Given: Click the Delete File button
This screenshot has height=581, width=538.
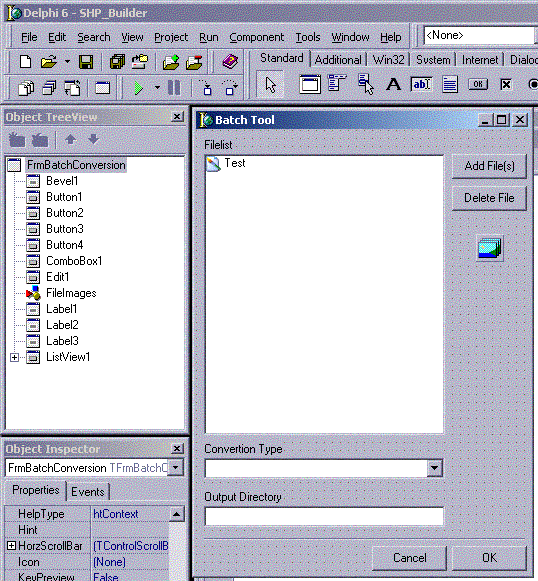Looking at the screenshot, I should click(489, 198).
